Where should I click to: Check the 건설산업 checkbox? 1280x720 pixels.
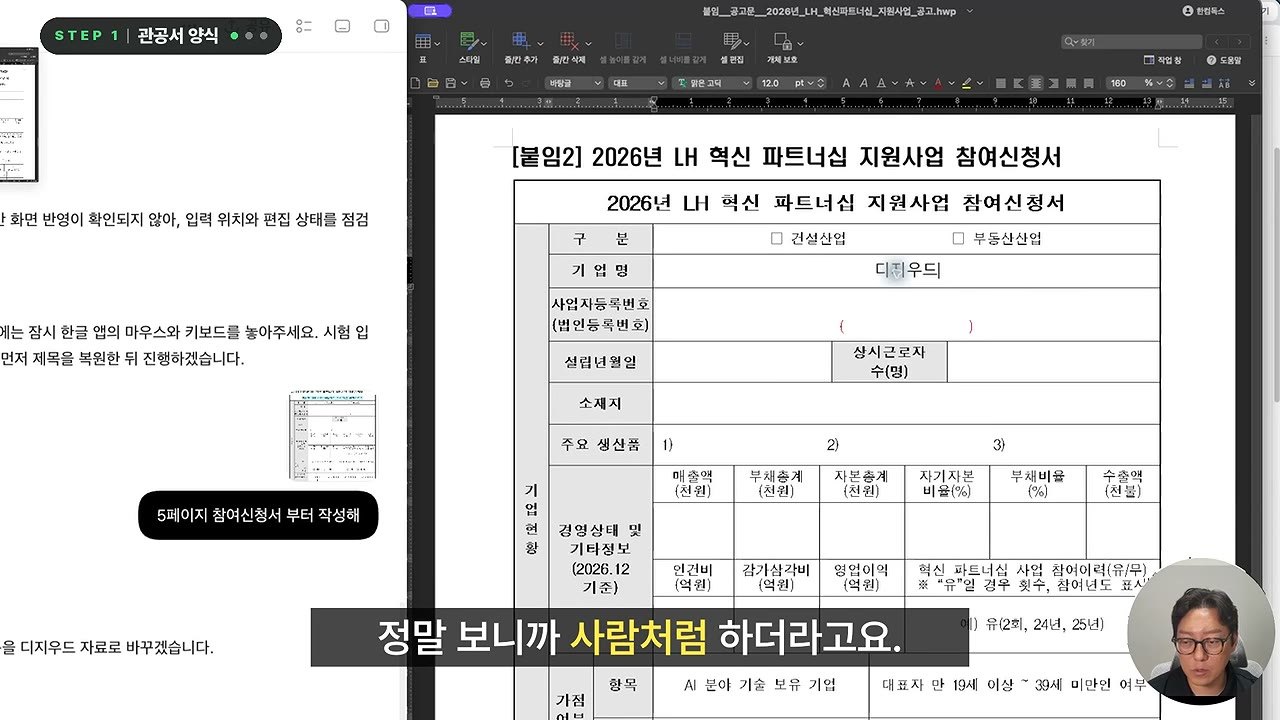tap(777, 238)
